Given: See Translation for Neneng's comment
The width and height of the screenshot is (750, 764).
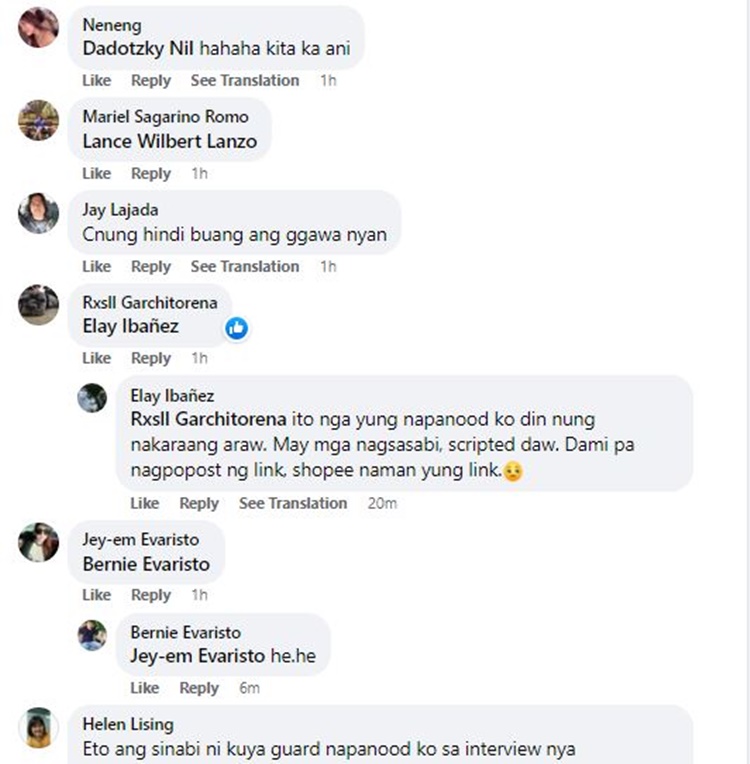Looking at the screenshot, I should click(x=245, y=80).
